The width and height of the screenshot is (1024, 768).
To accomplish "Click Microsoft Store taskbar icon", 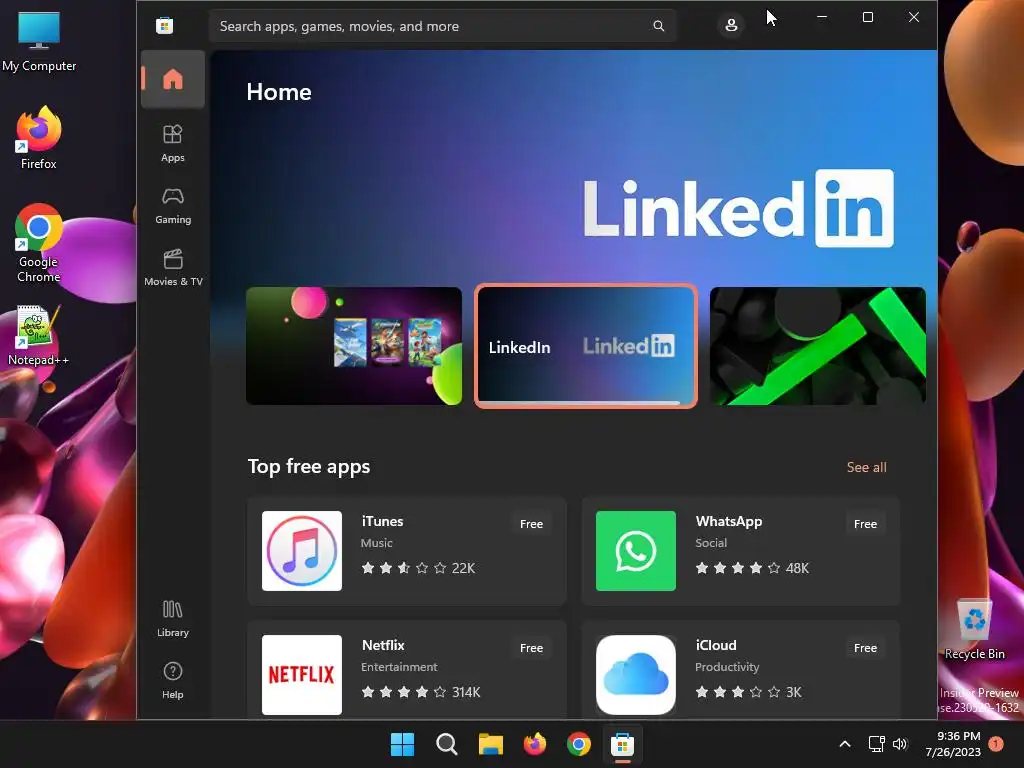I will 622,744.
